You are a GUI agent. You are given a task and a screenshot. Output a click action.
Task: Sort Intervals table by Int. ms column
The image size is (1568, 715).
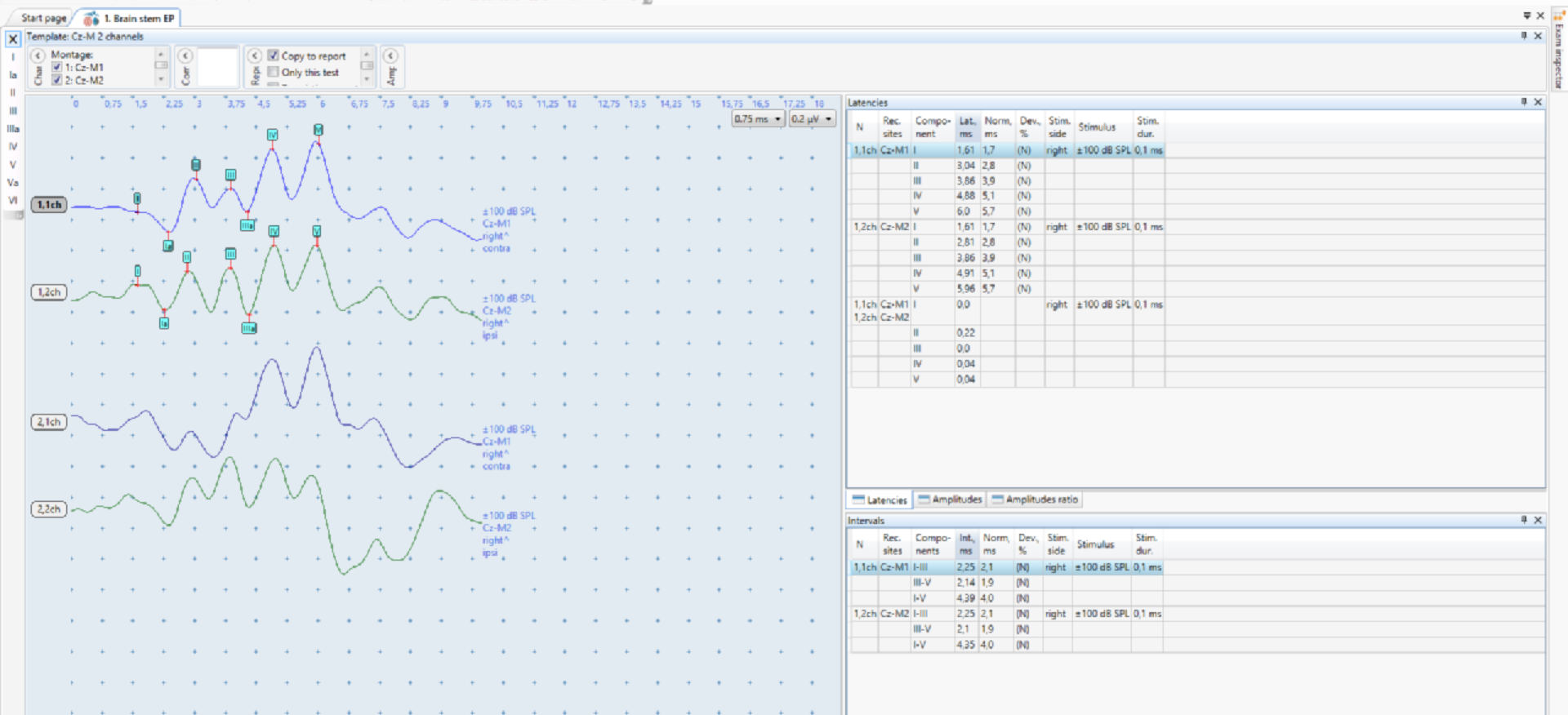tap(967, 544)
